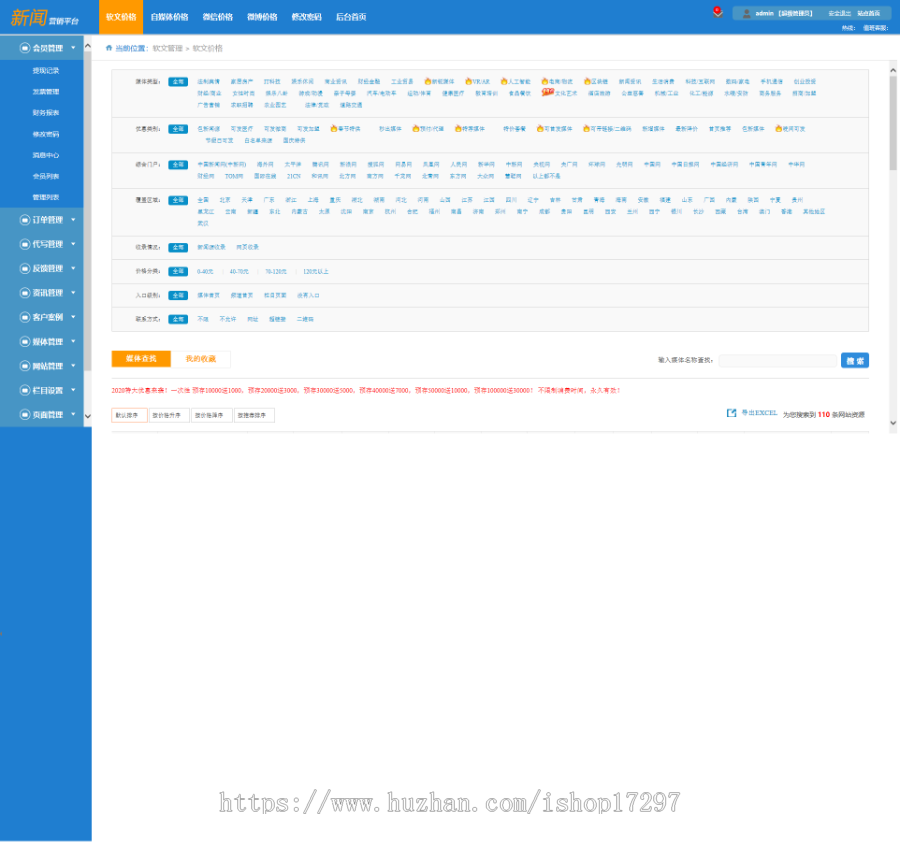Screen dimensions: 900x850
Task: Expand the 订单管理 dropdown arrow
Action: click(x=73, y=219)
